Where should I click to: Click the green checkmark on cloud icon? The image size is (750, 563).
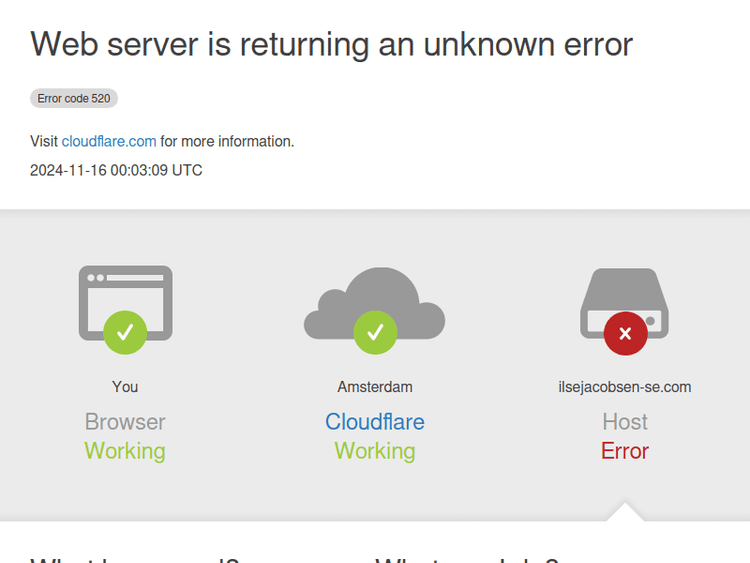coord(375,333)
